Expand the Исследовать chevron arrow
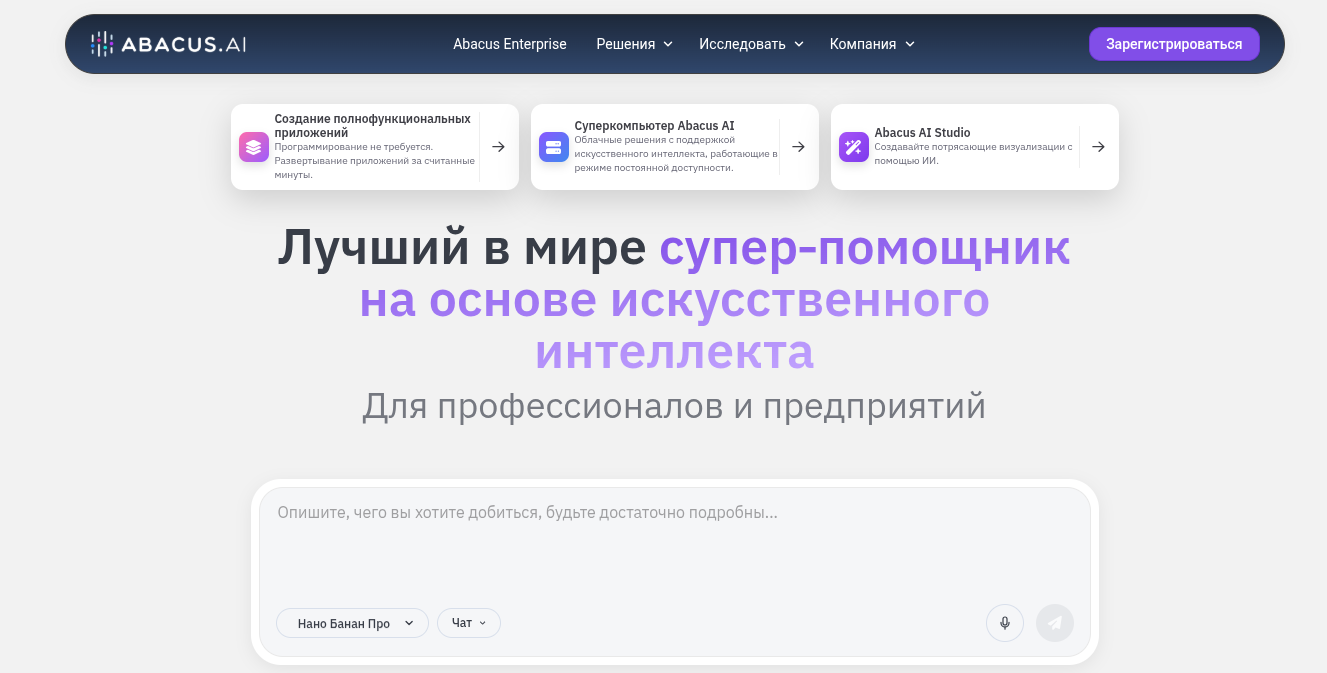The height and width of the screenshot is (673, 1327). pos(799,44)
